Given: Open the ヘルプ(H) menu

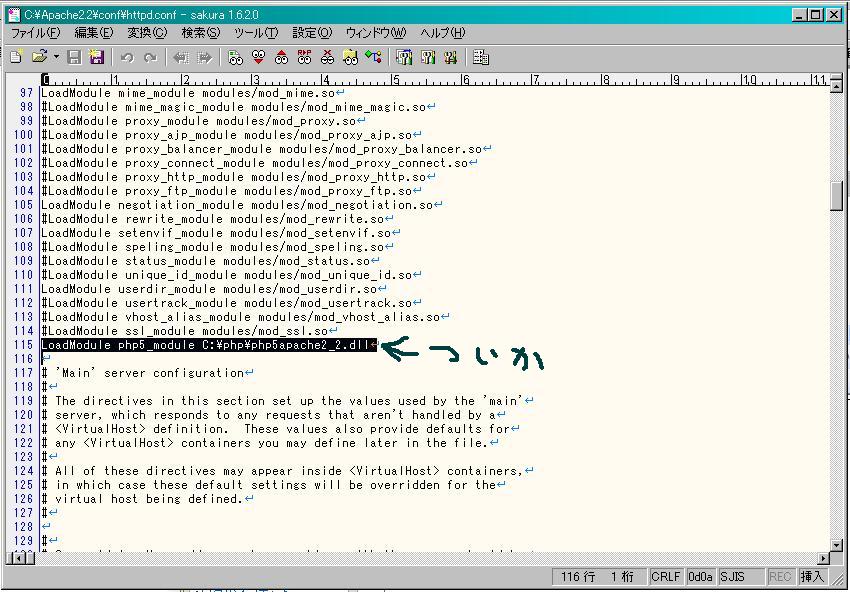Looking at the screenshot, I should click(443, 33).
